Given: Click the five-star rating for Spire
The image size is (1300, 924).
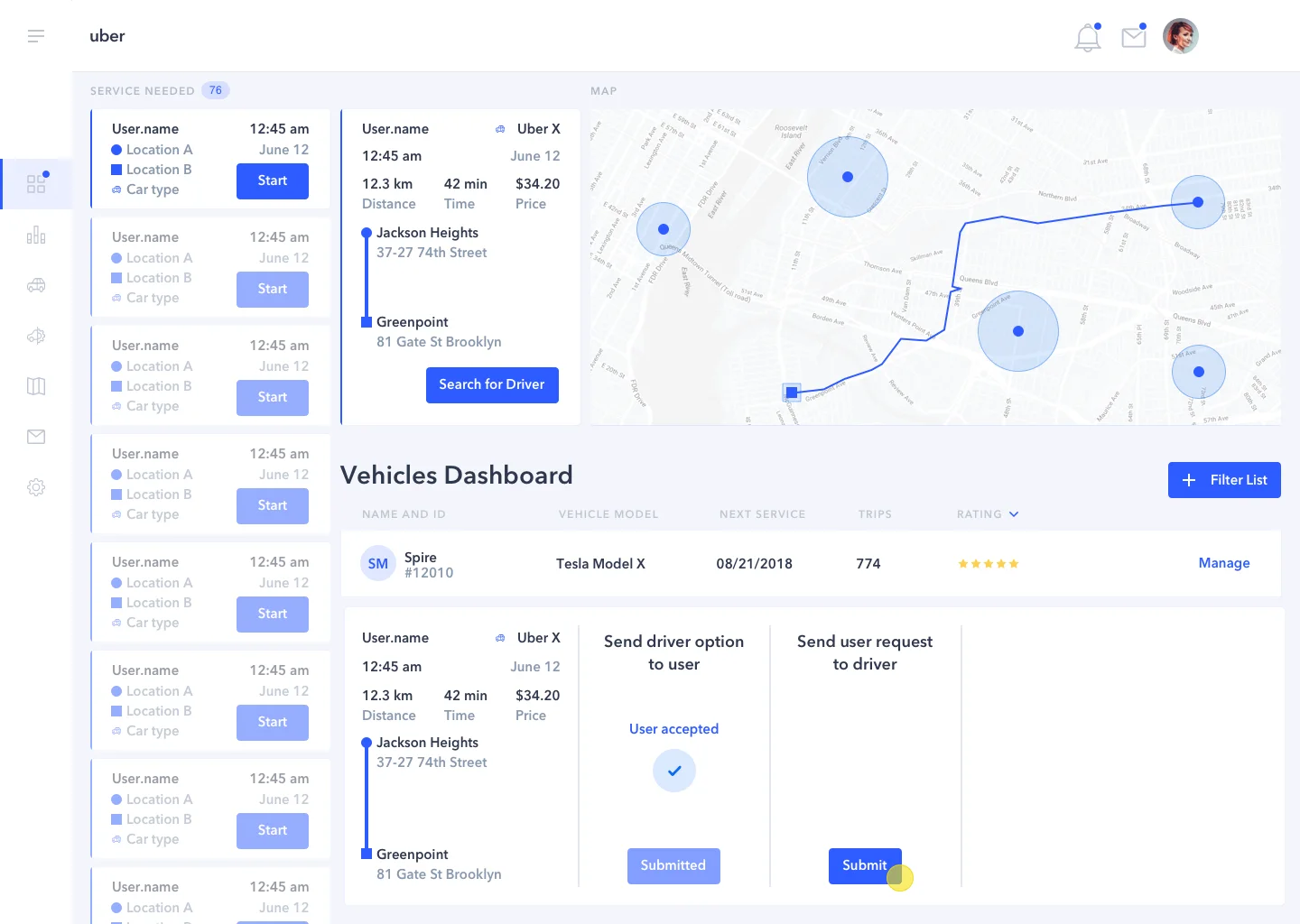Looking at the screenshot, I should pyautogui.click(x=989, y=564).
